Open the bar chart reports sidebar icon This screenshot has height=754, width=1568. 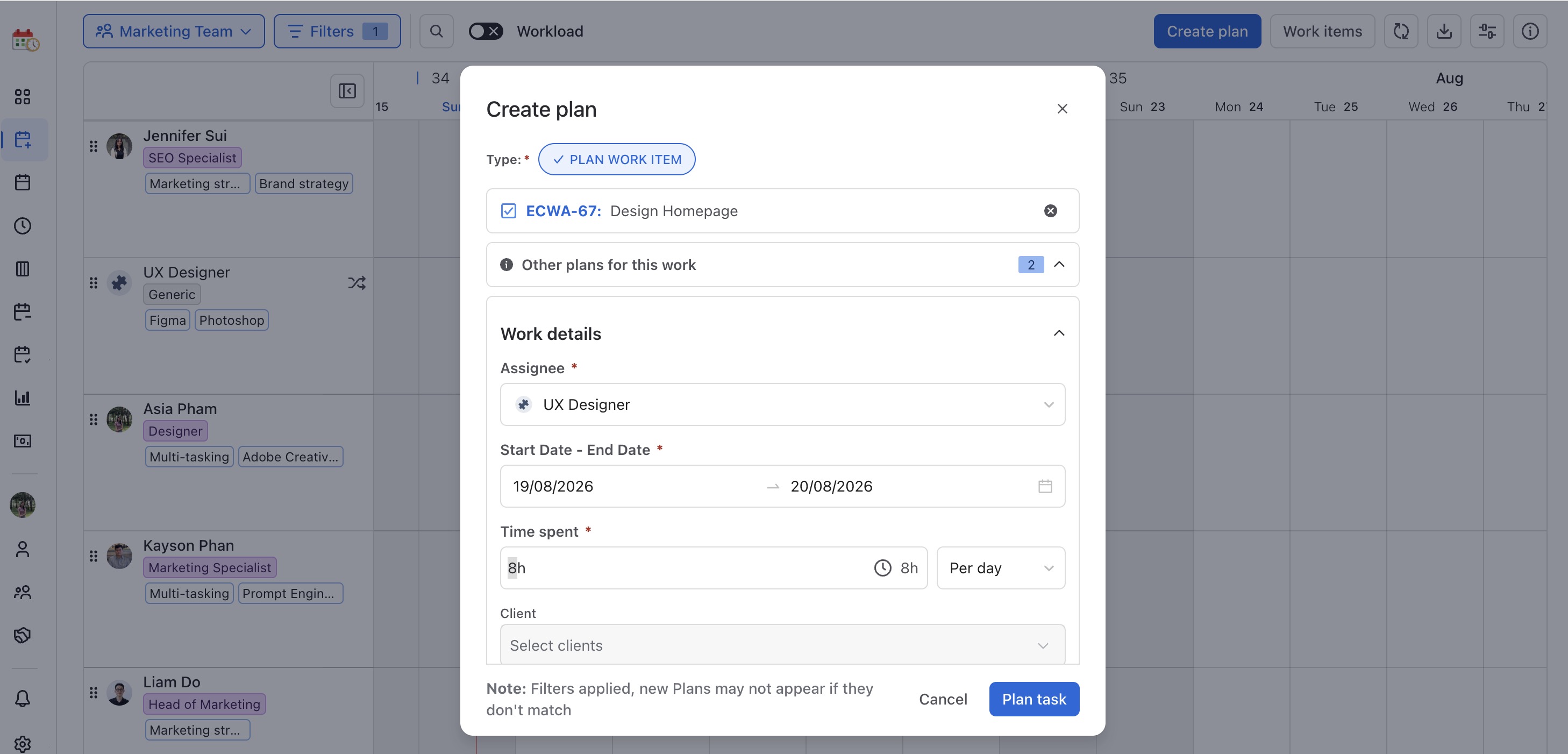pos(23,397)
